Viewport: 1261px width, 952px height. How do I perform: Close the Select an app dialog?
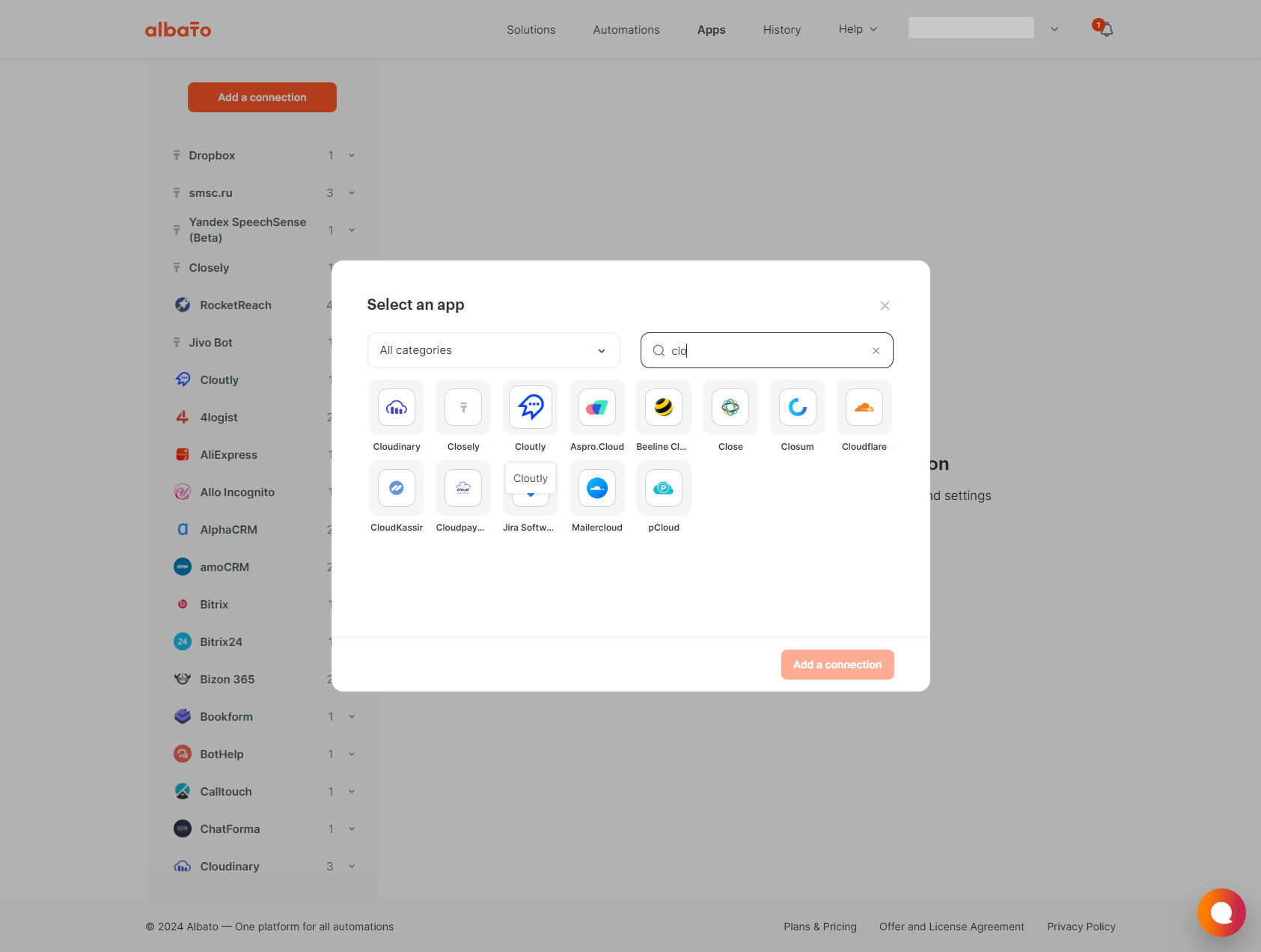(x=885, y=305)
